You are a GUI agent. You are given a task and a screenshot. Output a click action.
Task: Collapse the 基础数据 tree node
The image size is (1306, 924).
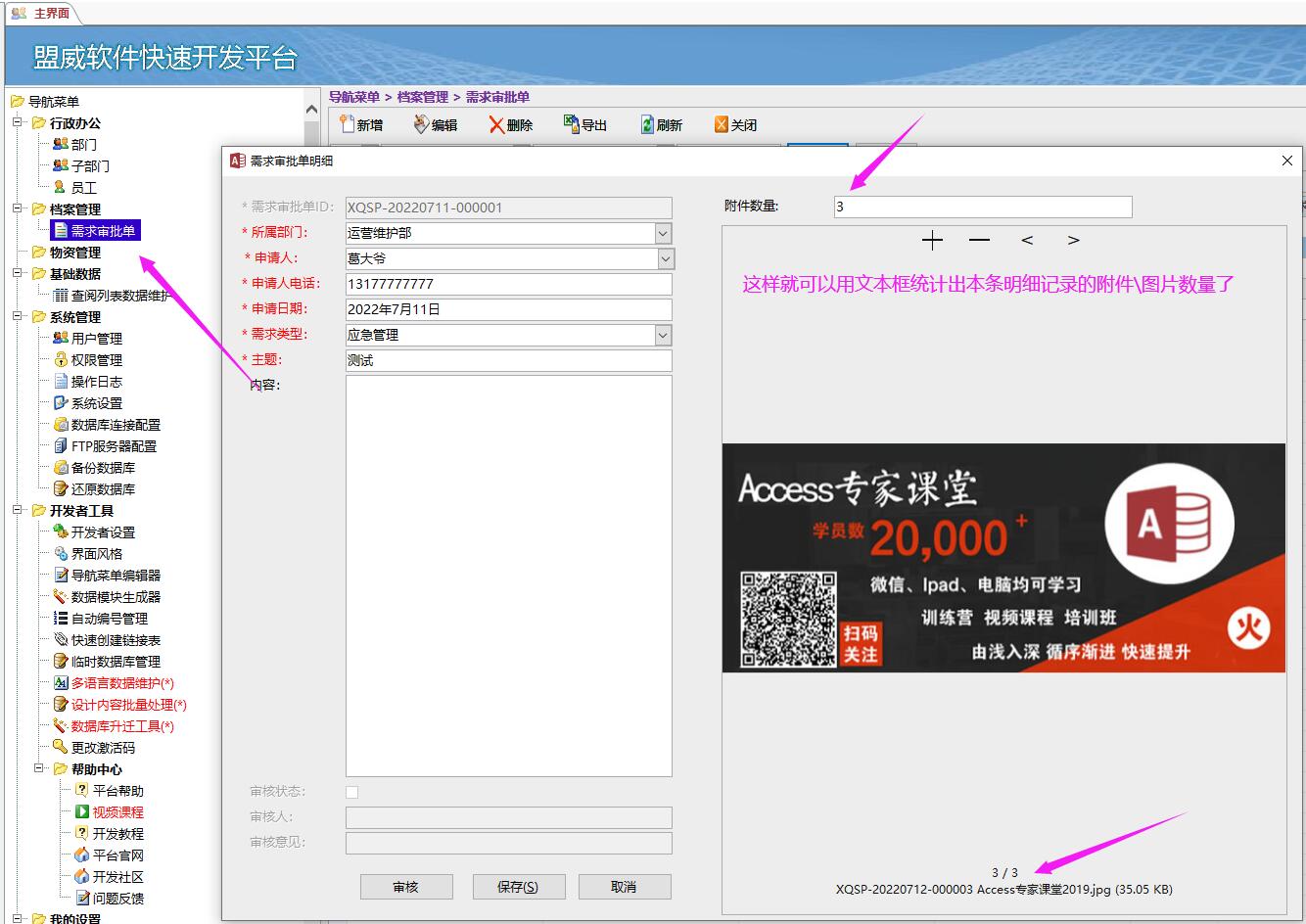tap(18, 274)
